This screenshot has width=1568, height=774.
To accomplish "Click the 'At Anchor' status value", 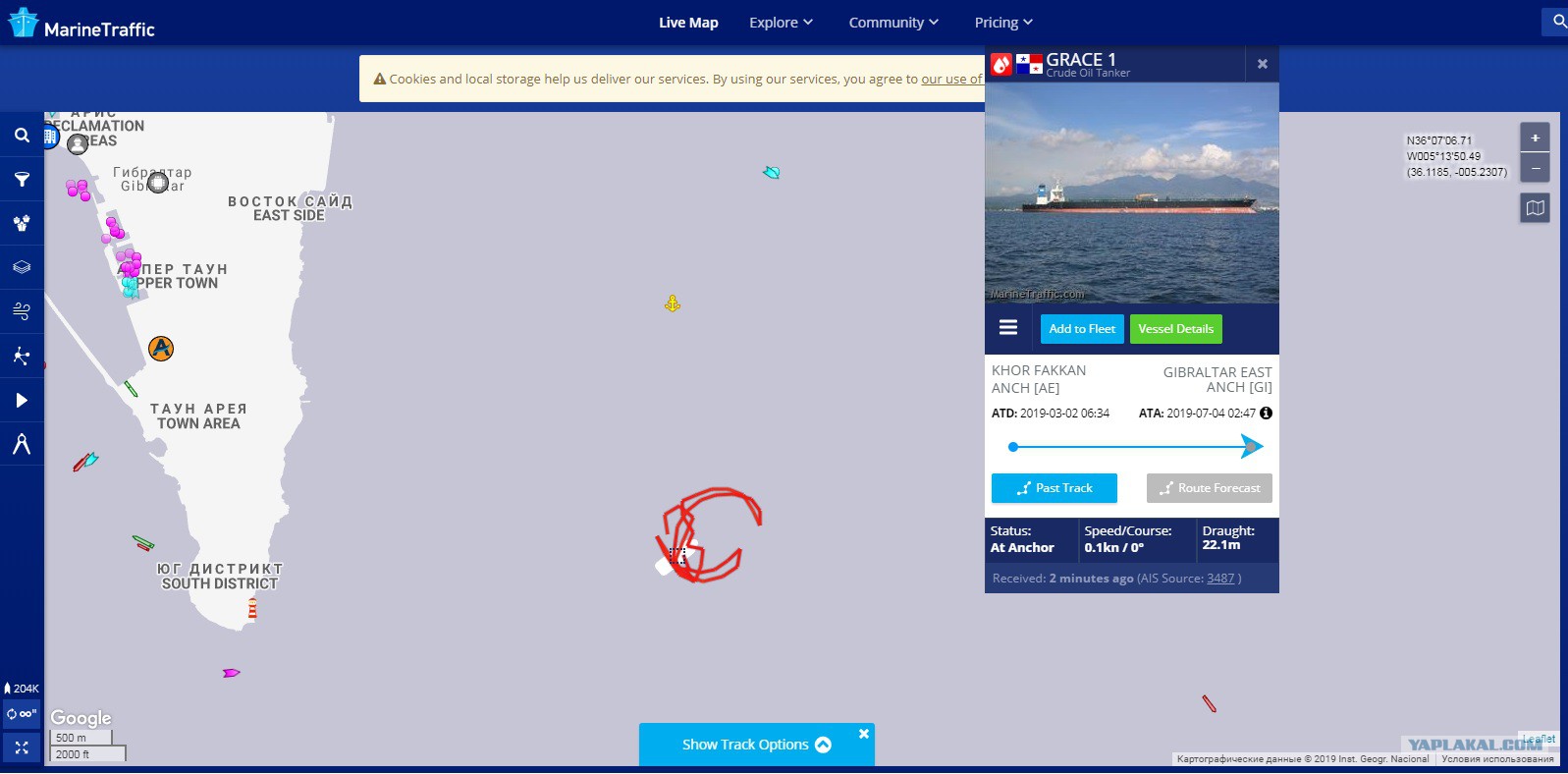I will click(x=1022, y=548).
